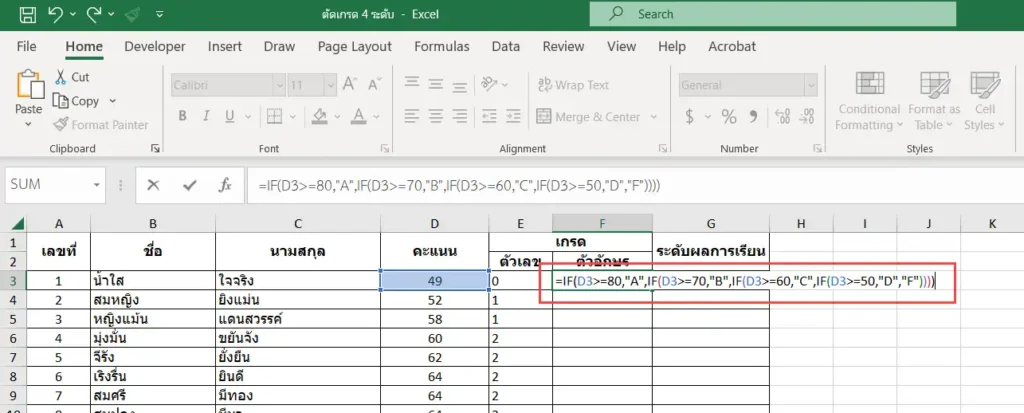This screenshot has height=413, width=1024.
Task: Click the Undo arrow icon
Action: tap(56, 14)
